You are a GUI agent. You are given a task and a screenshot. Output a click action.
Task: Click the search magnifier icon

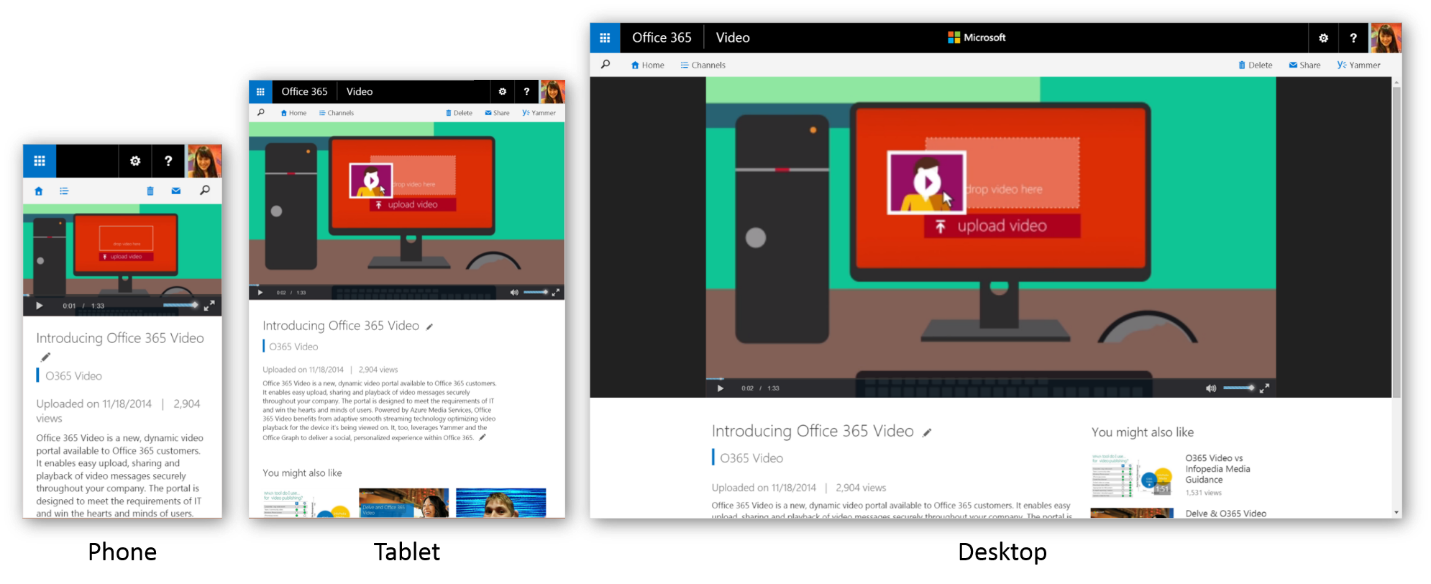click(x=606, y=64)
